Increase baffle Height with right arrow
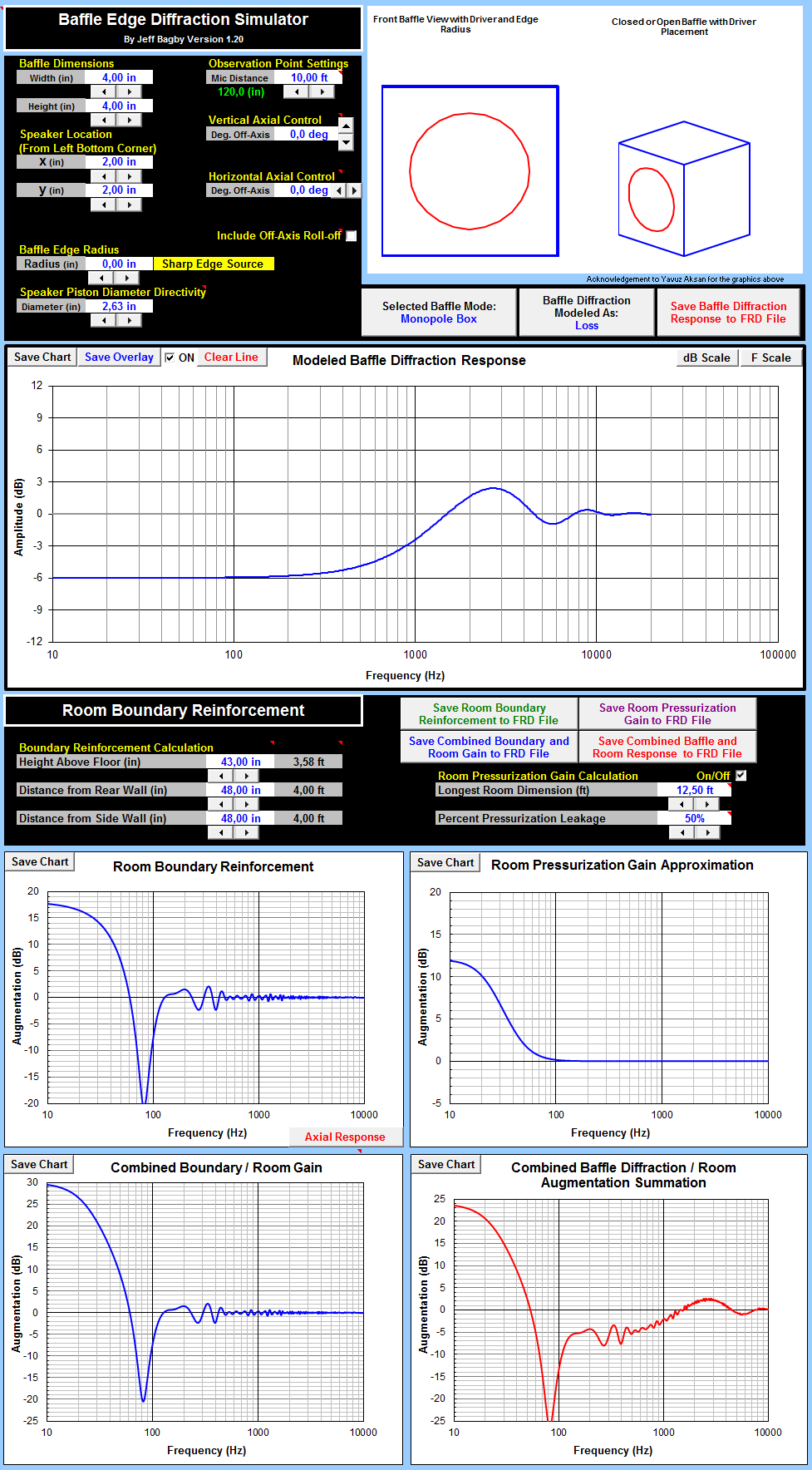Screen dimensions: 812x1470 point(129,121)
